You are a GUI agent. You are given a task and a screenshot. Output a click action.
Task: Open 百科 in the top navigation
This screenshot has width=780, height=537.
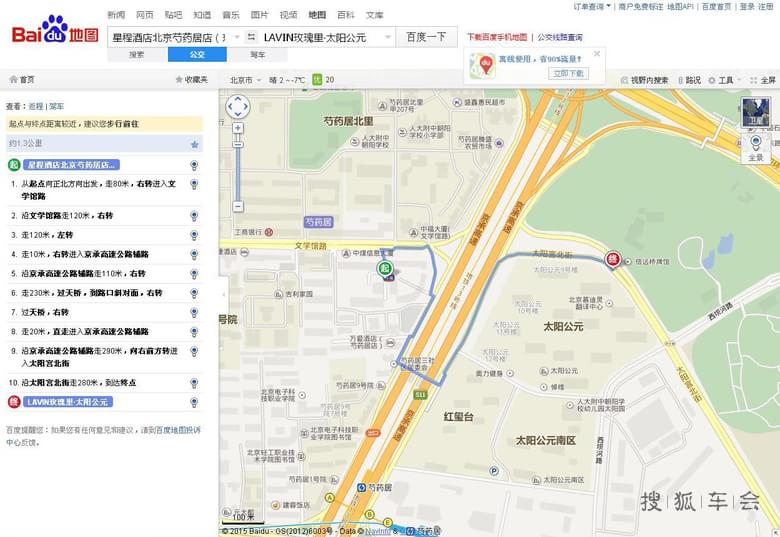point(346,15)
